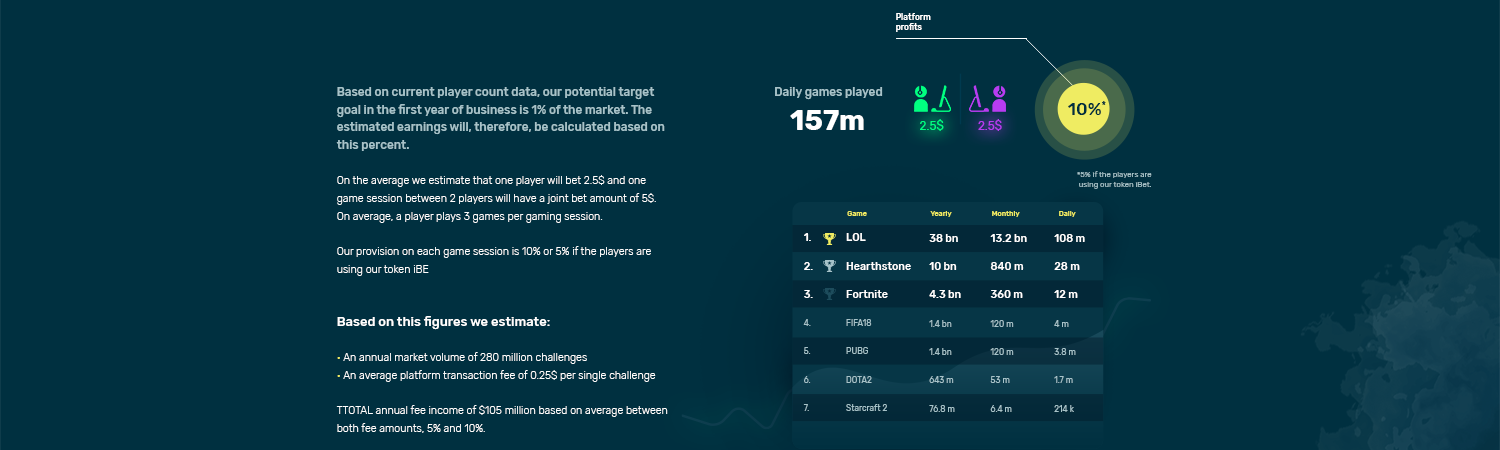The image size is (1500, 450).
Task: Click the 'Yearly' column header
Action: (x=941, y=214)
